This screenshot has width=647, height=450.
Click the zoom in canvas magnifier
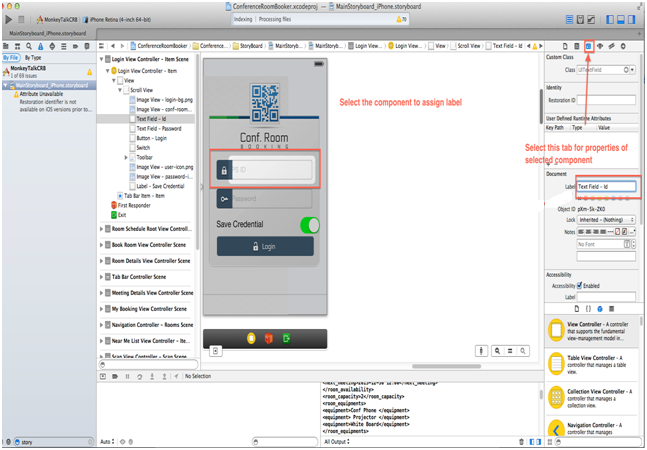(x=523, y=351)
